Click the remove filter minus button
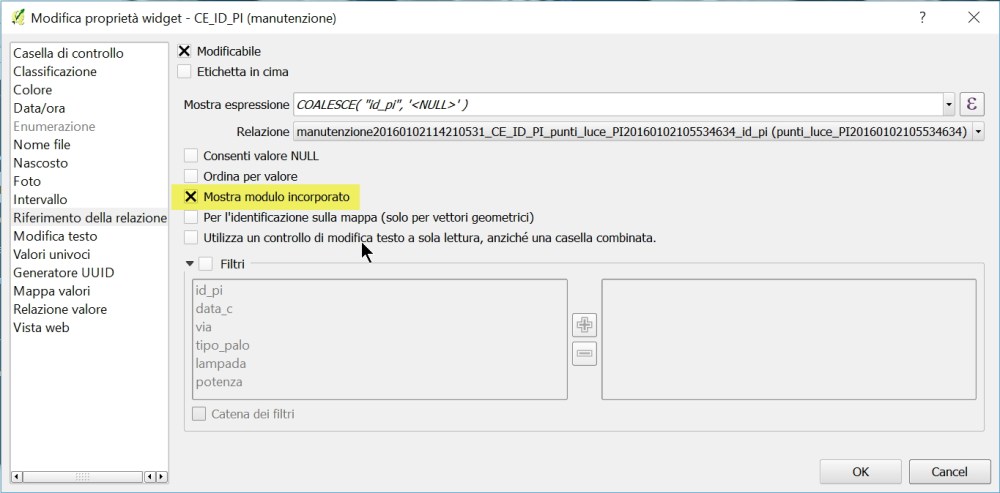 click(x=584, y=353)
